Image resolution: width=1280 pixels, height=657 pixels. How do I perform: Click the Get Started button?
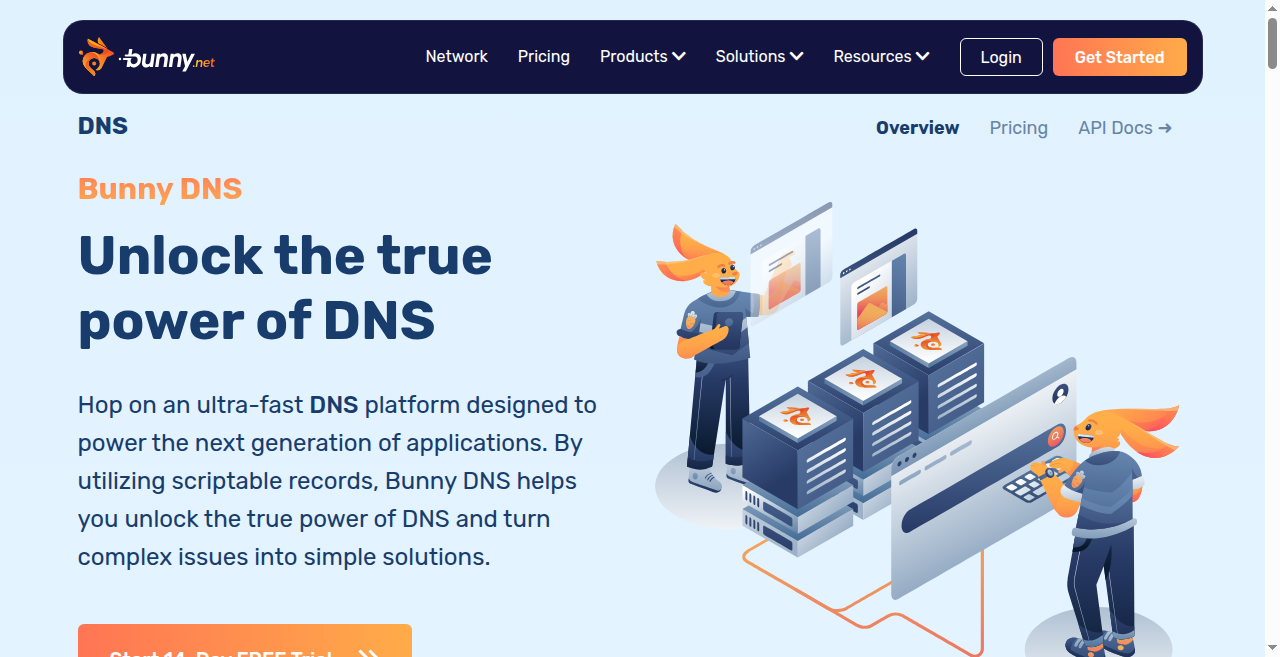tap(1120, 57)
